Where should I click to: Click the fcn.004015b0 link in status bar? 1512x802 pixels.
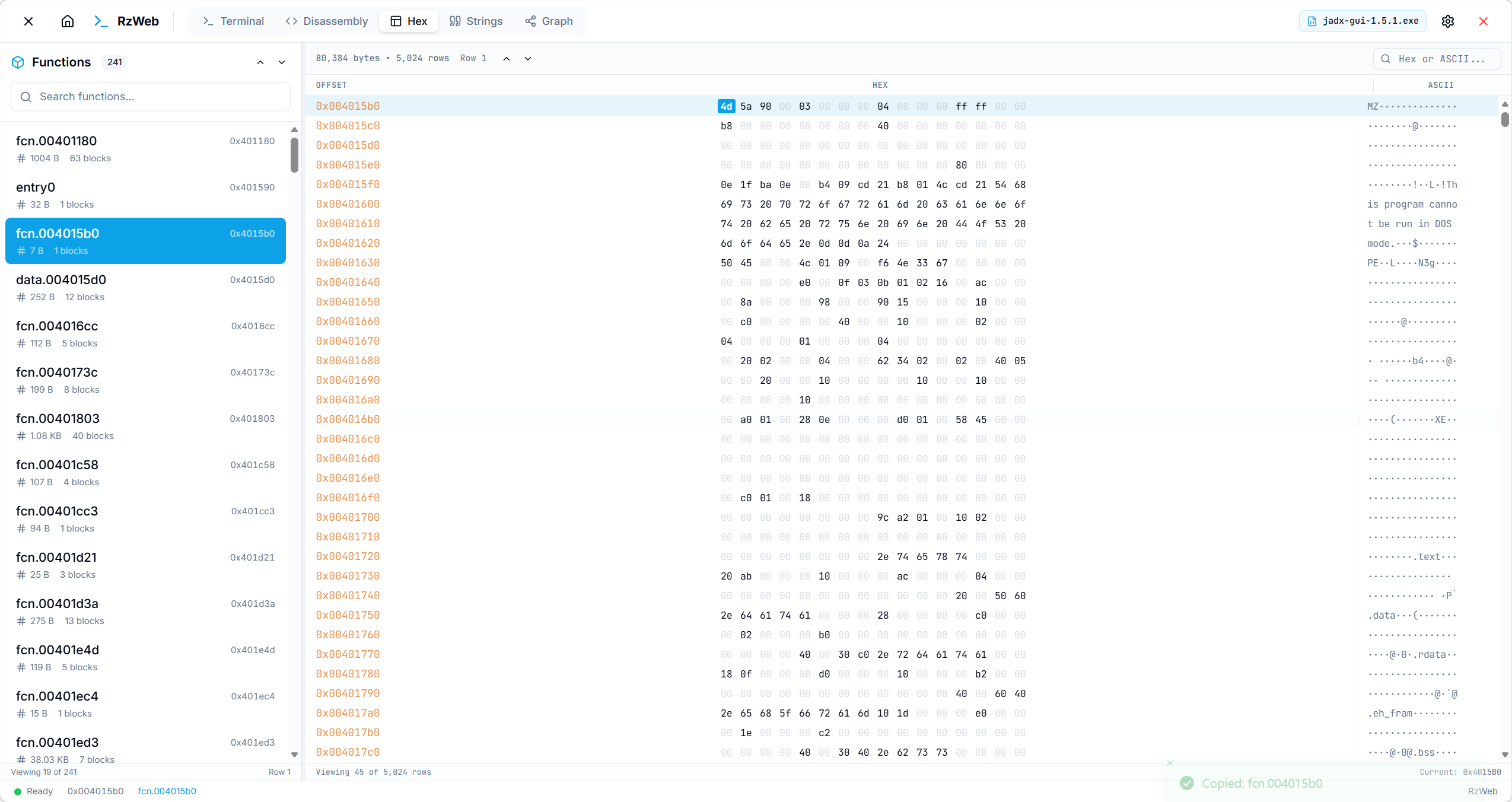tap(167, 791)
